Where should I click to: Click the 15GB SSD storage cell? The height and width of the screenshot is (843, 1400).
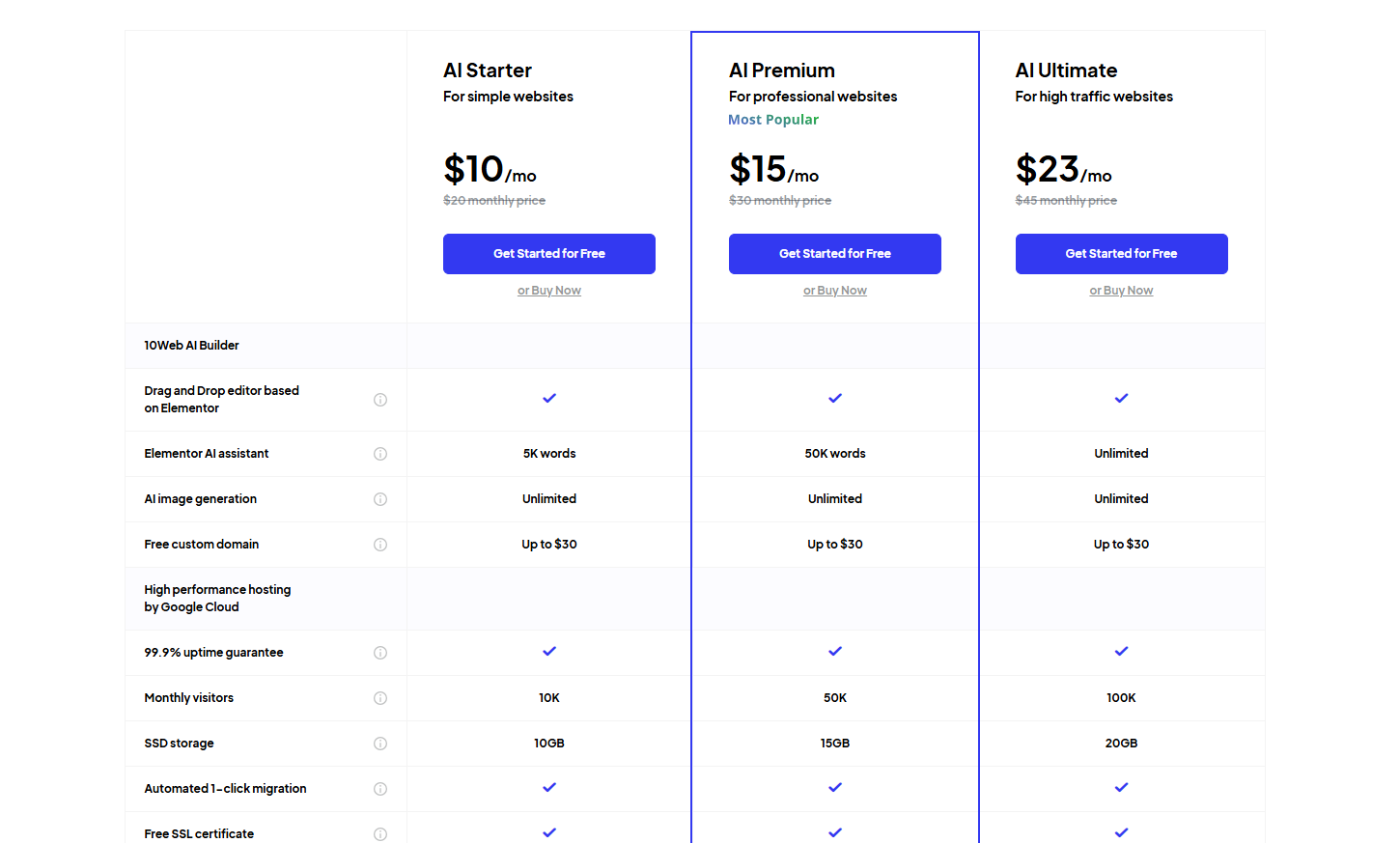click(835, 744)
